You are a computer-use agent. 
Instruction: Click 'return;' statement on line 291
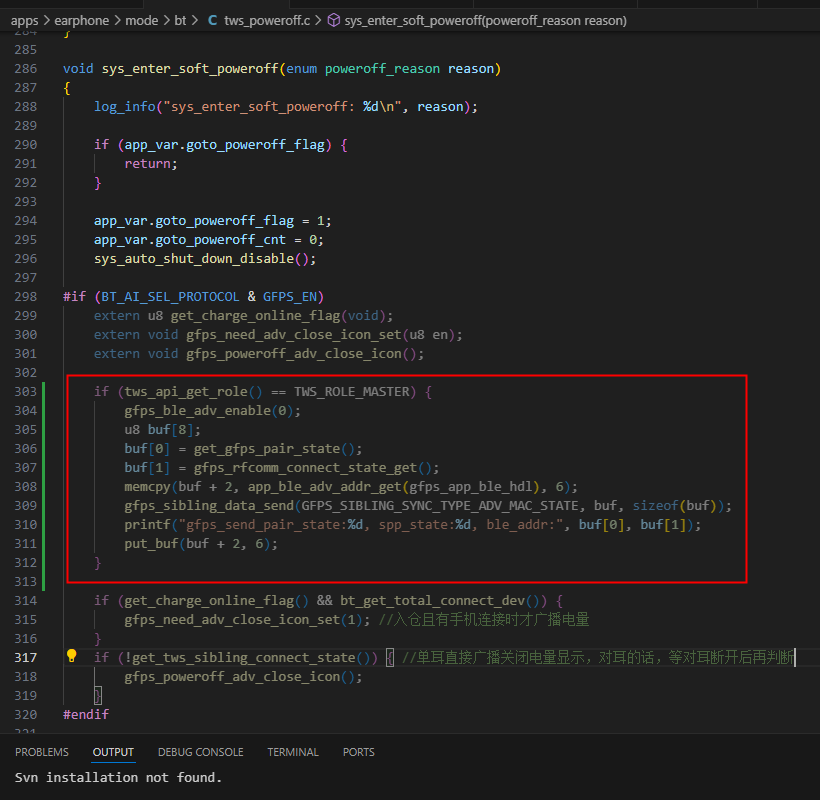point(151,164)
